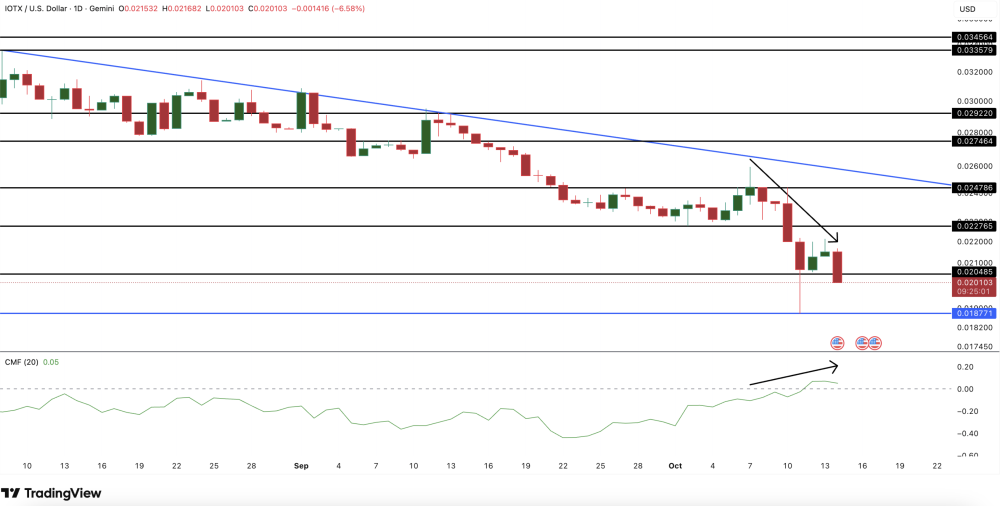Click the 0.20 CMF axis tick
Screen dimensions: 1000x506
tap(964, 367)
